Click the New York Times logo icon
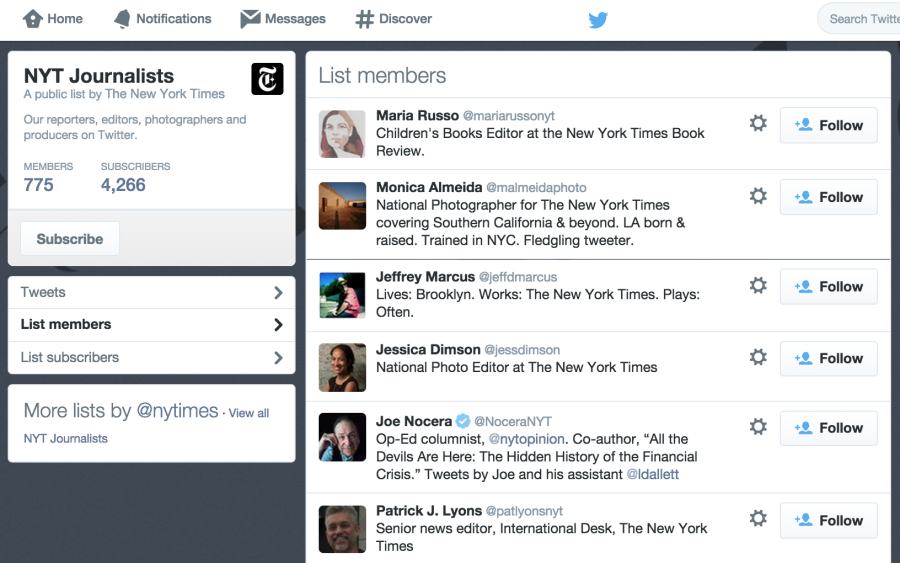The width and height of the screenshot is (900, 563). click(267, 79)
